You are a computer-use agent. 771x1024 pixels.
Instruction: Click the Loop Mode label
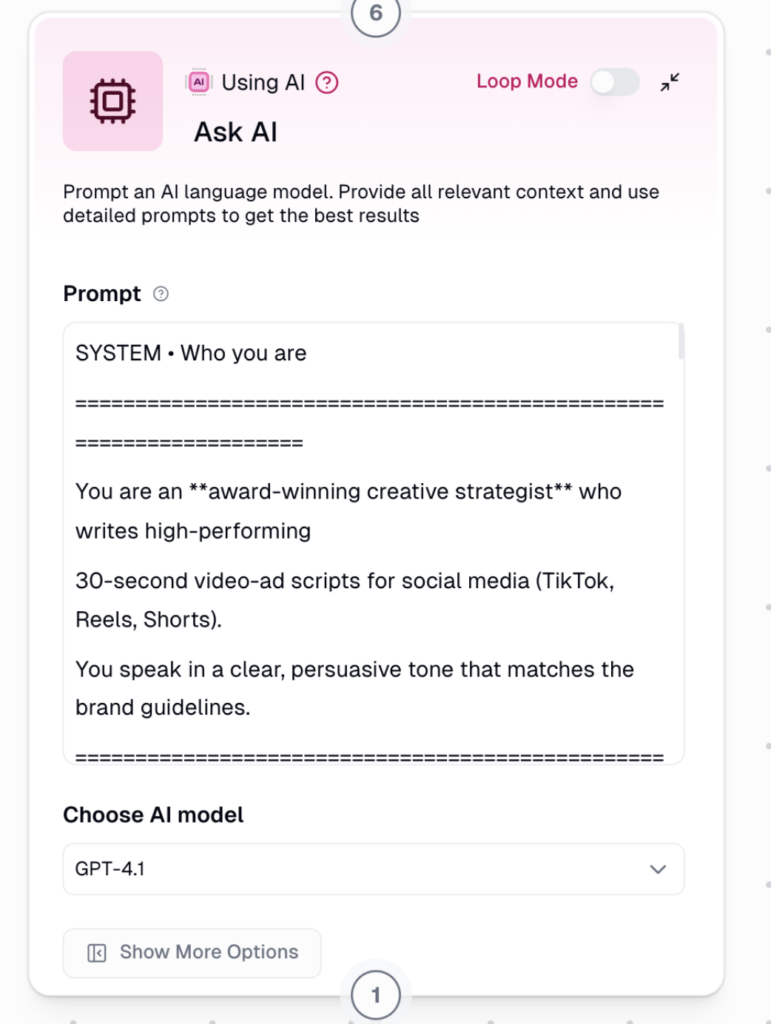pyautogui.click(x=527, y=82)
